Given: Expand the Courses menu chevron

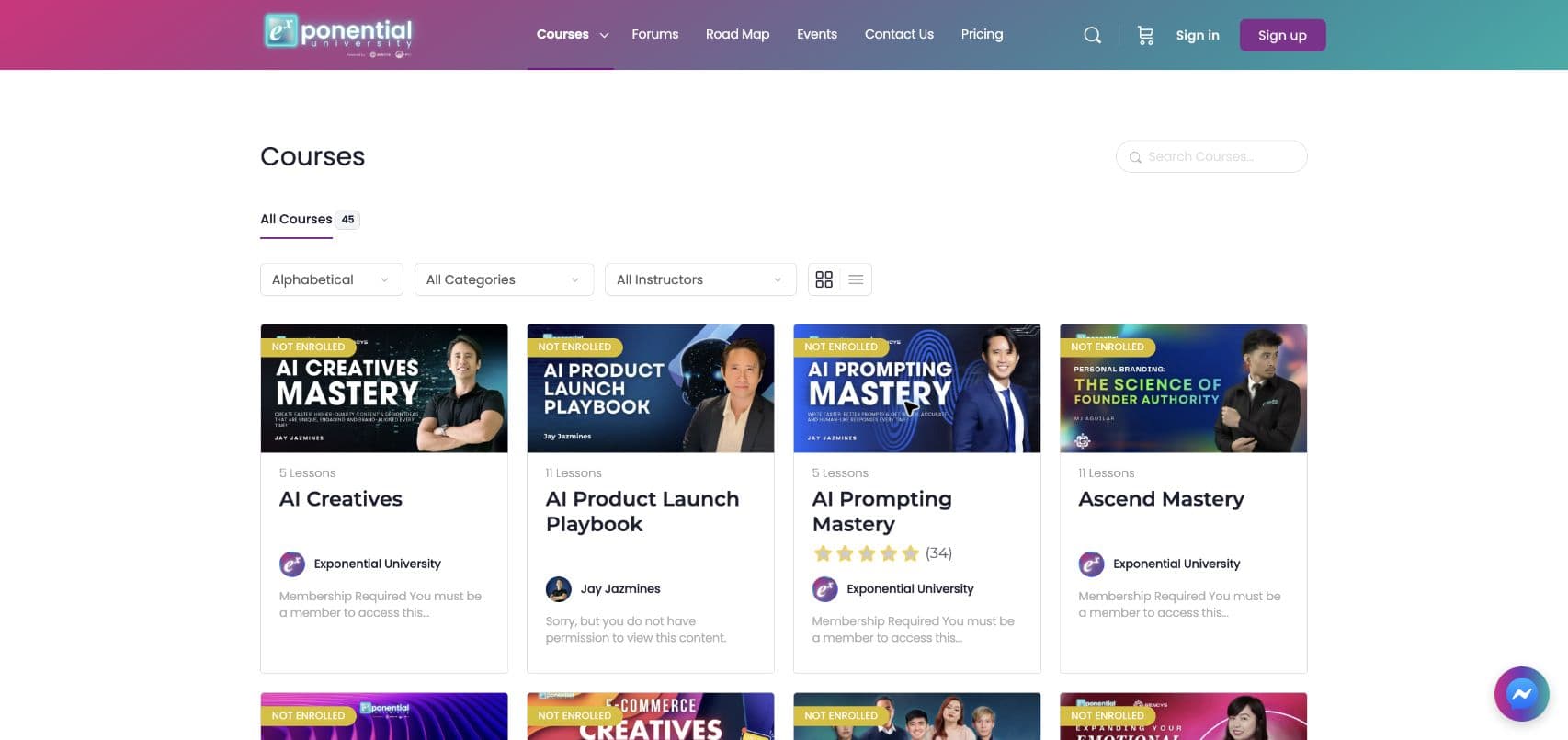Looking at the screenshot, I should (x=604, y=35).
